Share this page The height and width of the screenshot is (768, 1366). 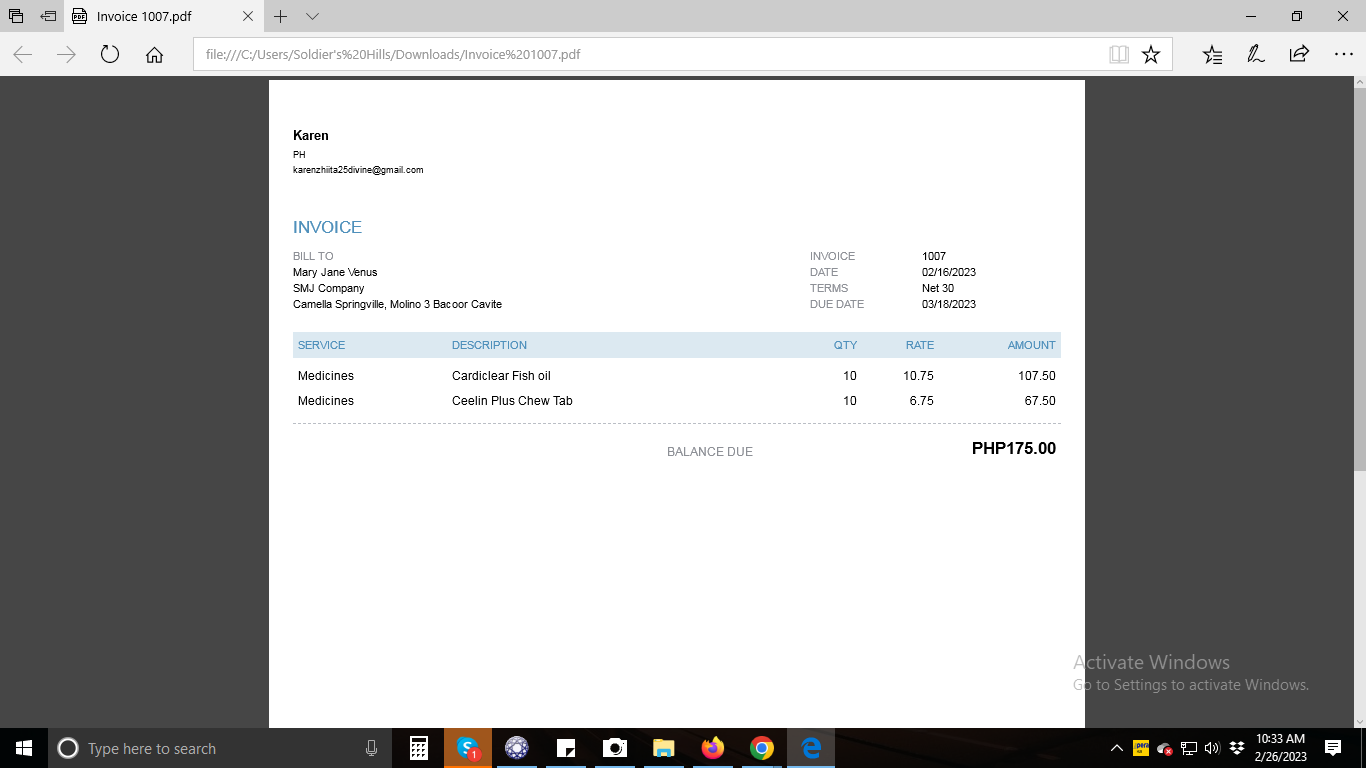tap(1299, 55)
